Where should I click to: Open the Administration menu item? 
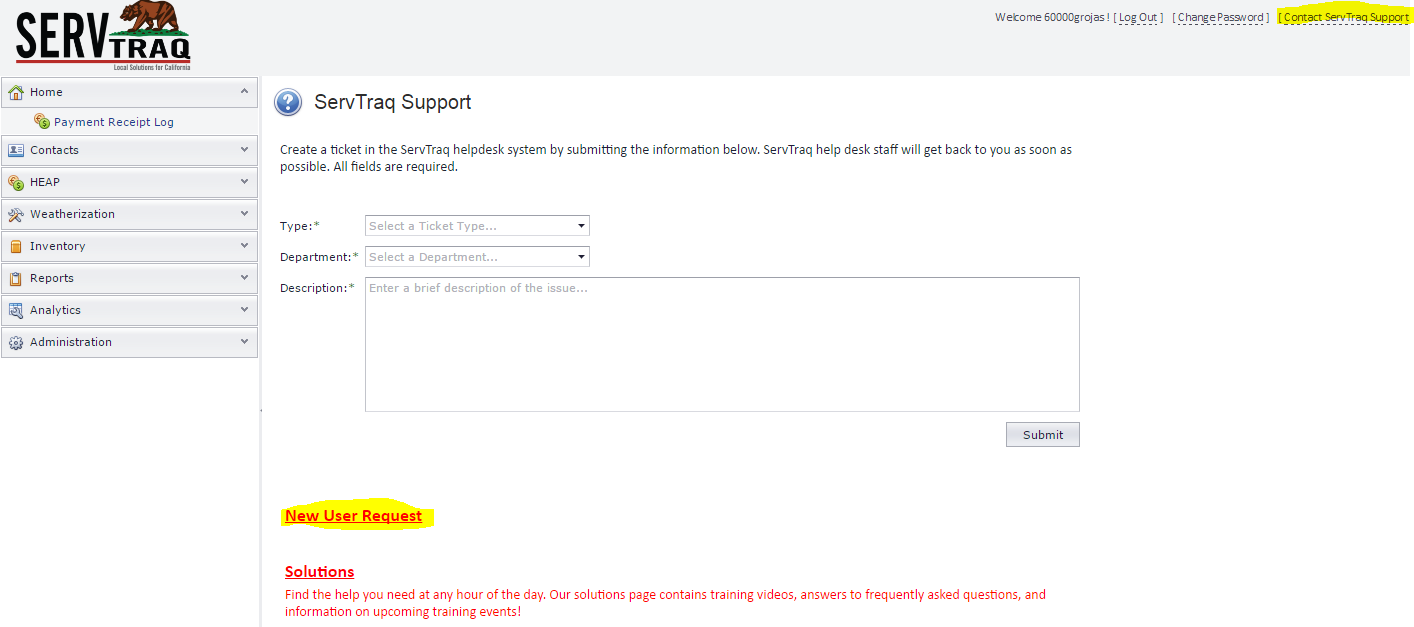(129, 342)
